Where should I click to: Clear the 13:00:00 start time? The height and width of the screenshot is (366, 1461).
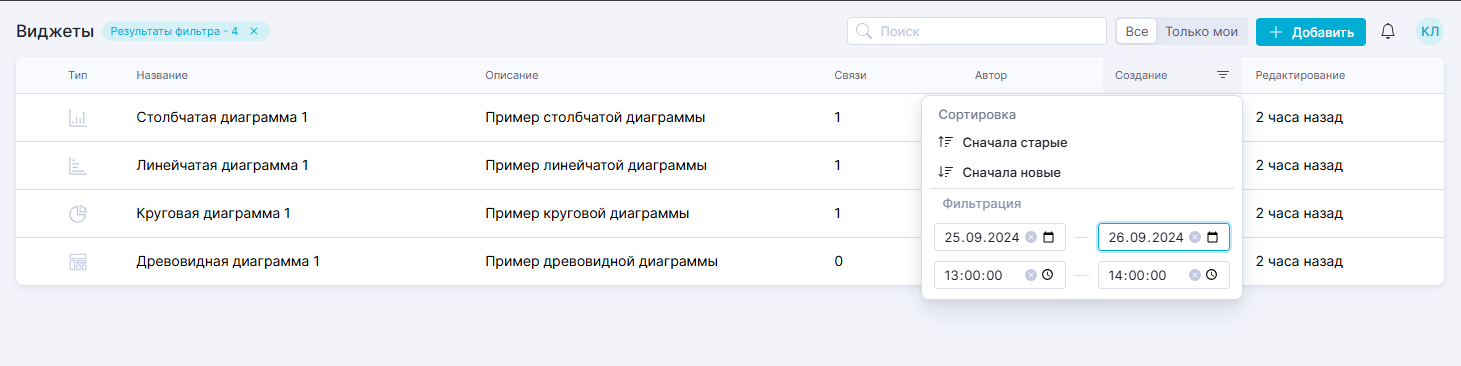1030,275
